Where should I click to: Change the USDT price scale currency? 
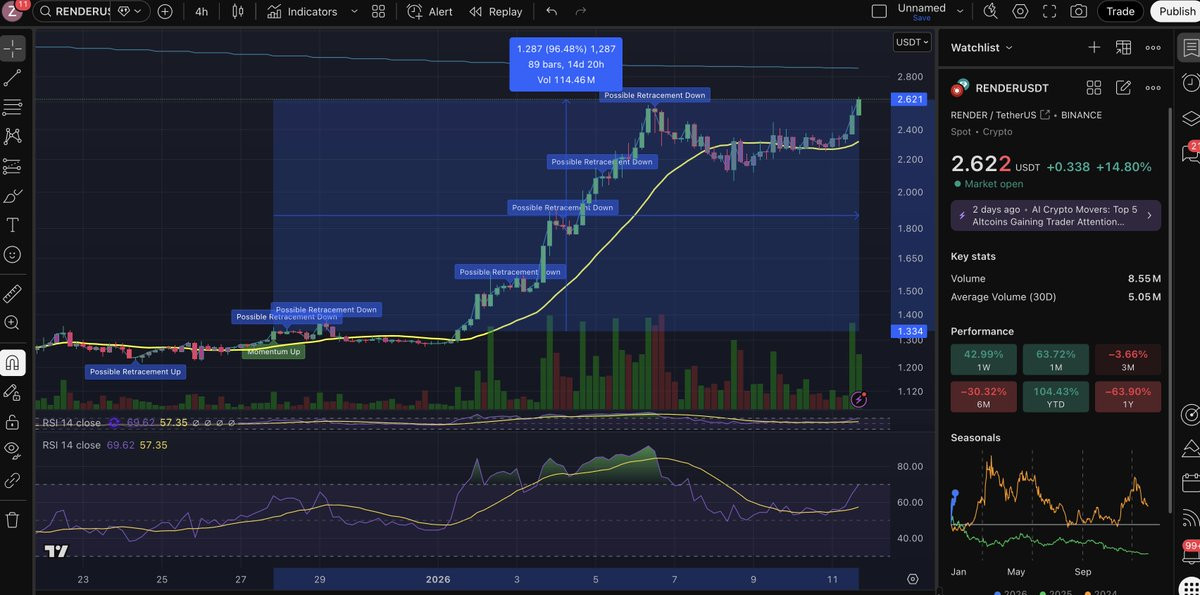(x=912, y=42)
